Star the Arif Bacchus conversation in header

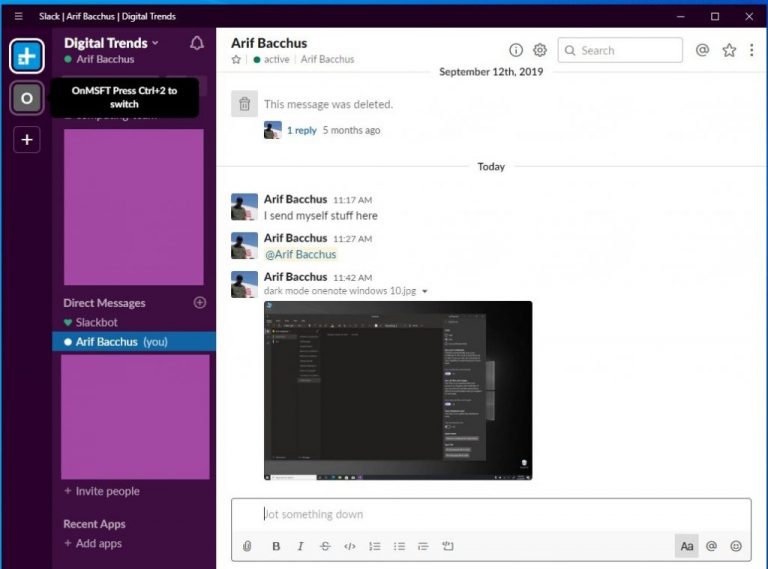click(x=236, y=60)
